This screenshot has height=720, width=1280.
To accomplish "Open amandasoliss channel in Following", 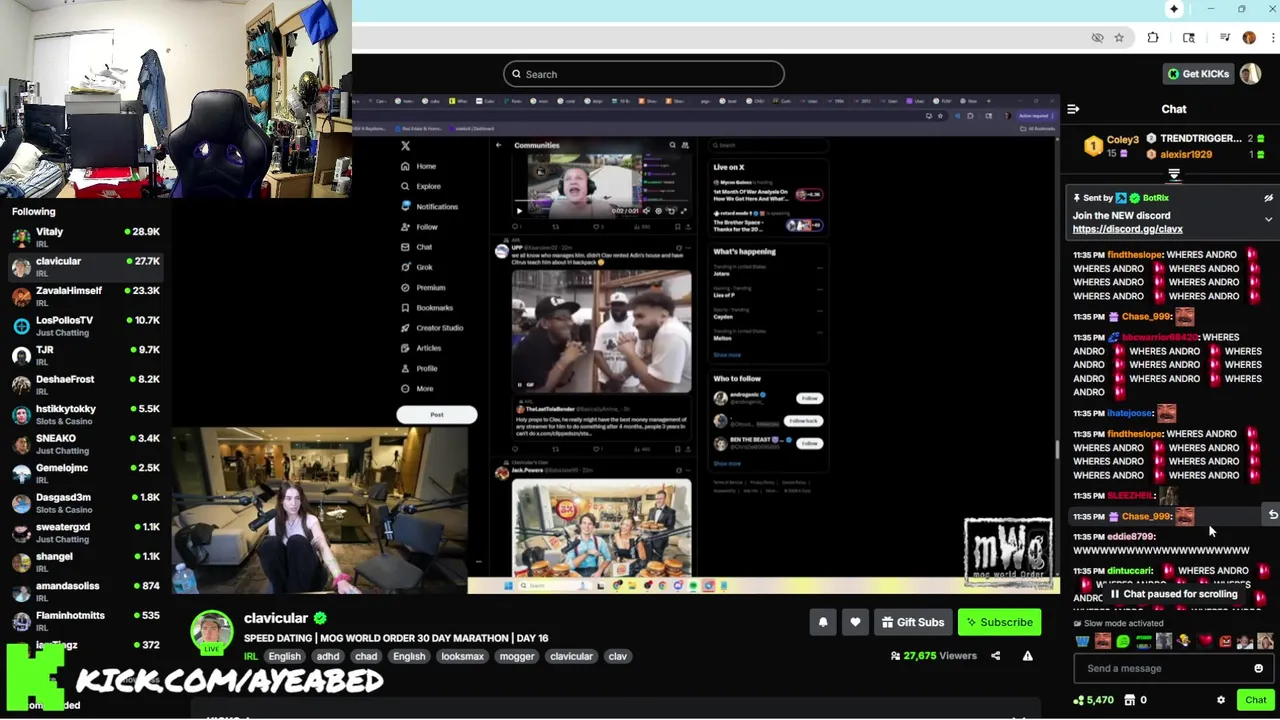I will [84, 591].
